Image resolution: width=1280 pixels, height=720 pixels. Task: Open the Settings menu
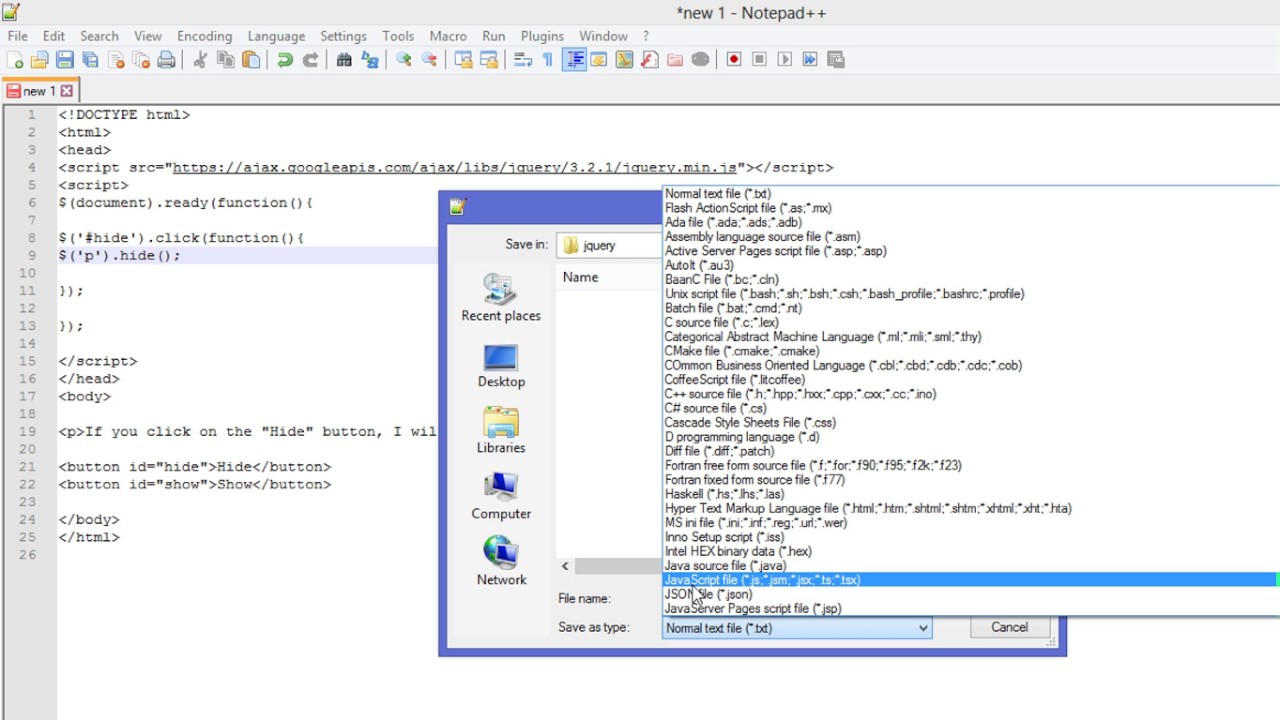(x=343, y=36)
